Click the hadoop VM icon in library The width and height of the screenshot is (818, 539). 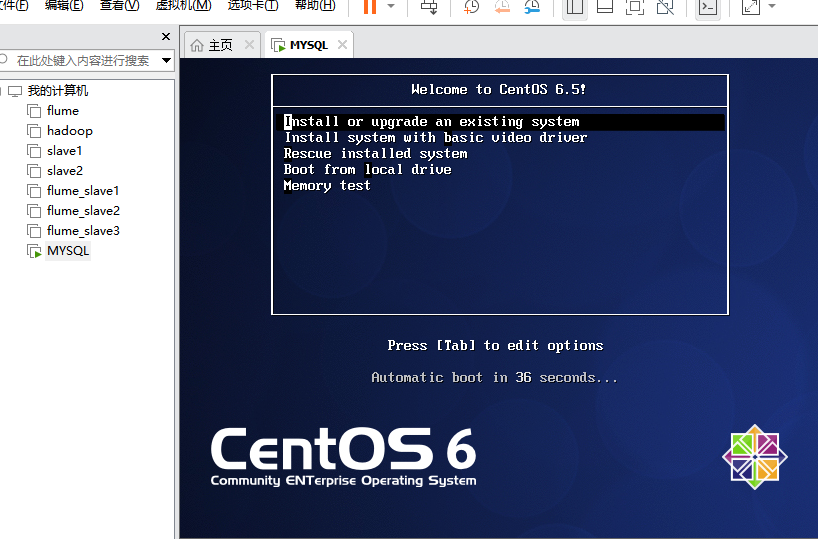34,131
